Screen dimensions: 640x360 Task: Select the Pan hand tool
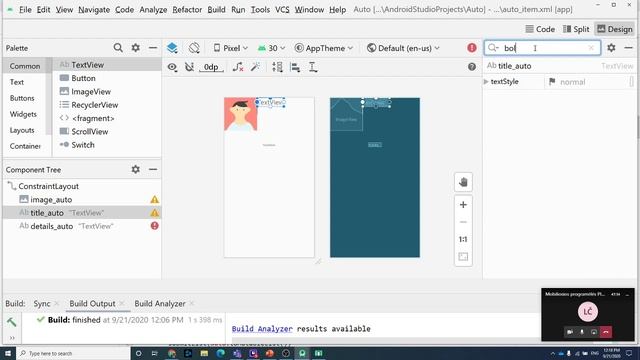click(463, 182)
